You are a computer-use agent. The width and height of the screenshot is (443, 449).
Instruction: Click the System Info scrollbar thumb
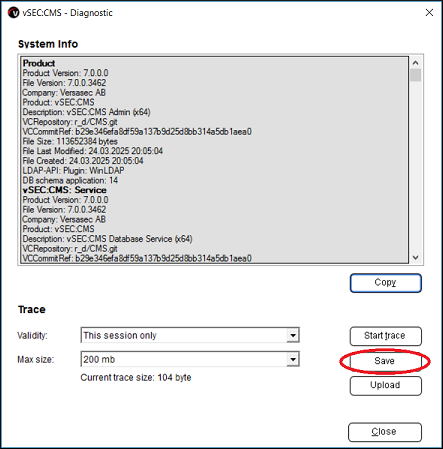(x=415, y=75)
